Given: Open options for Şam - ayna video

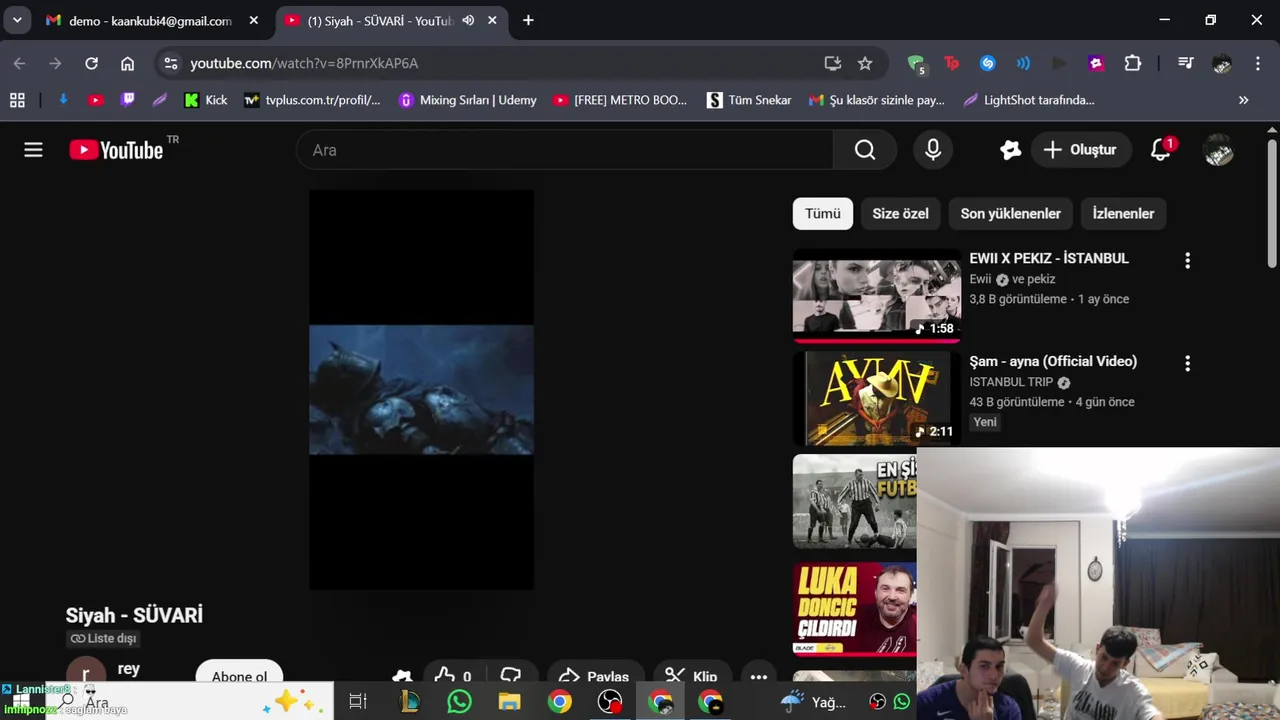Looking at the screenshot, I should (x=1187, y=364).
